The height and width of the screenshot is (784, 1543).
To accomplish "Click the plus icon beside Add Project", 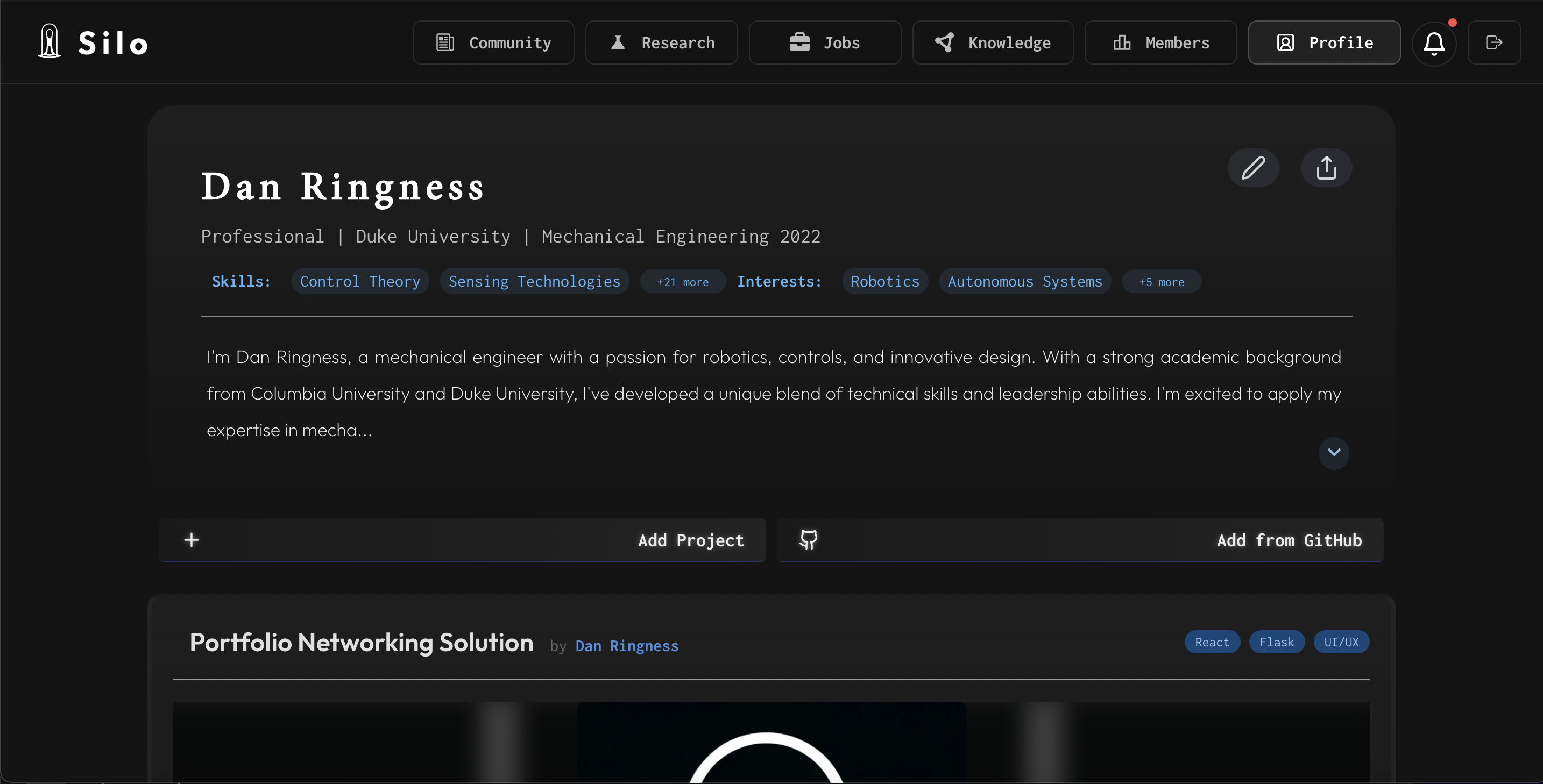I will pos(191,540).
